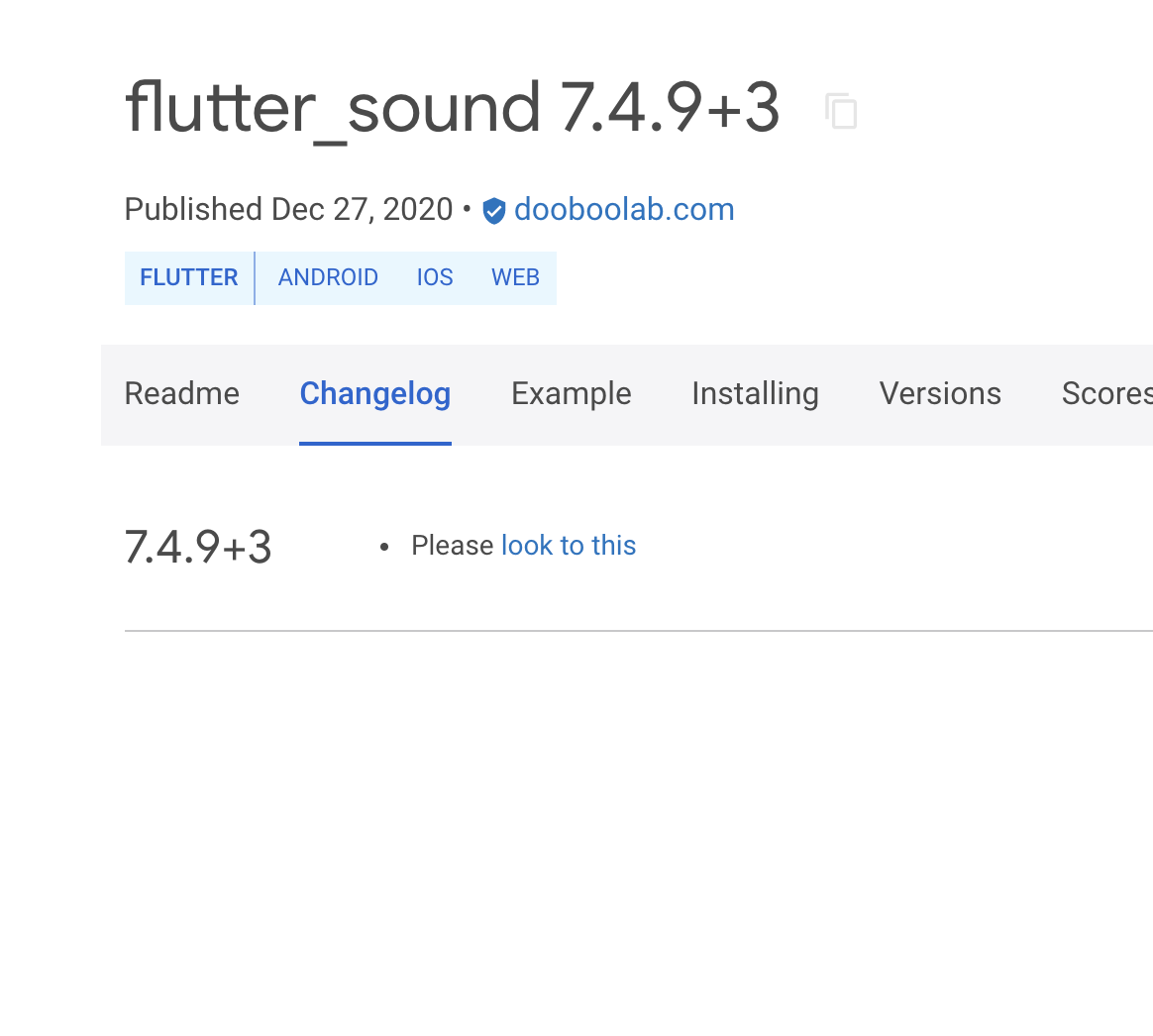Switch to the Installing tab
This screenshot has height=1036, width=1153.
click(x=755, y=393)
